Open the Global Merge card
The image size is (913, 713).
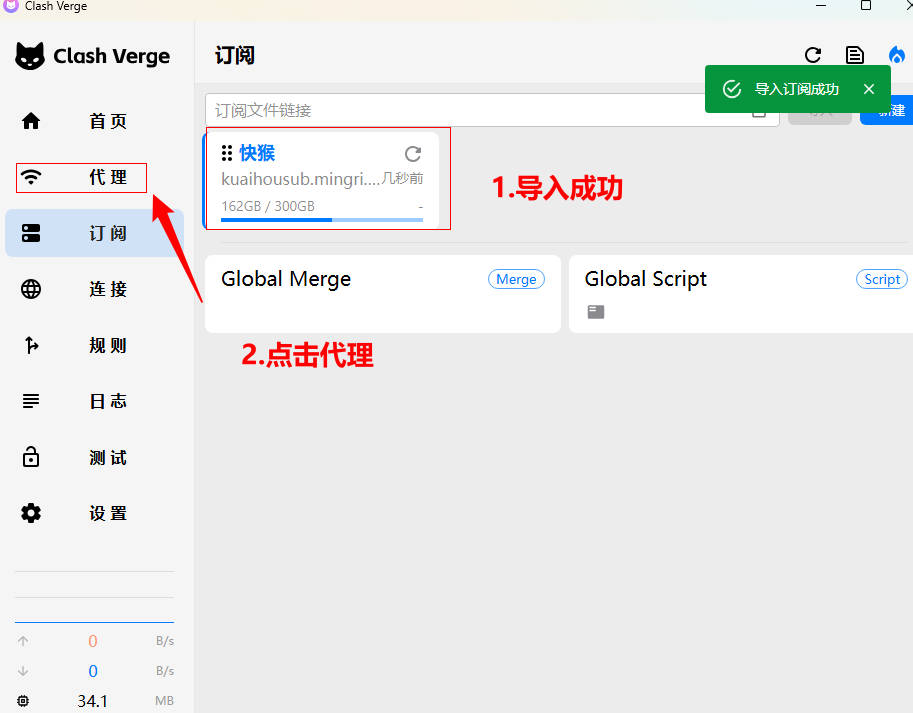tap(383, 294)
